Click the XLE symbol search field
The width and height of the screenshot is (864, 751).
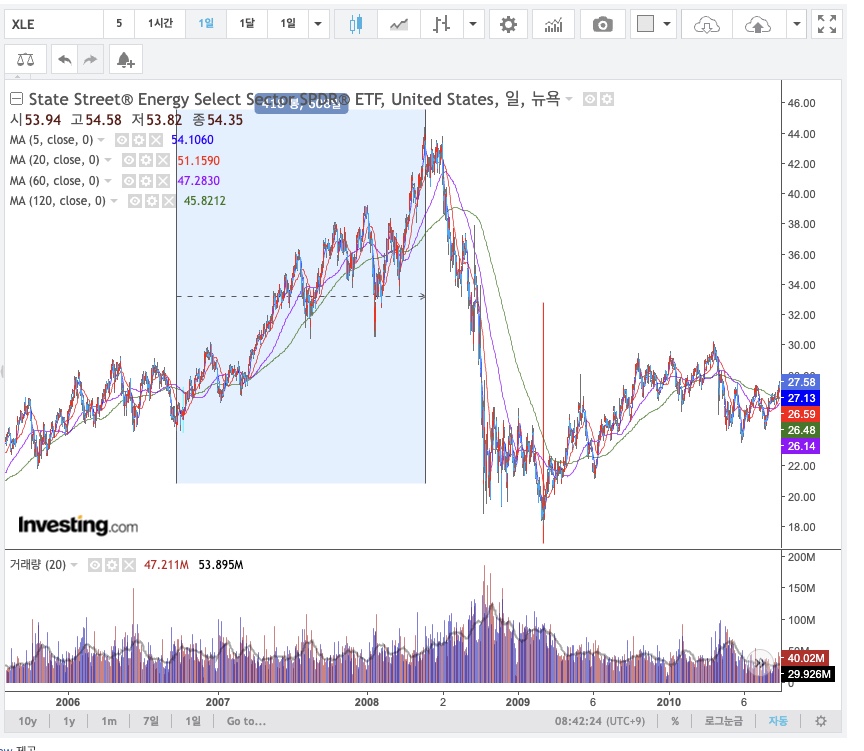click(x=54, y=24)
